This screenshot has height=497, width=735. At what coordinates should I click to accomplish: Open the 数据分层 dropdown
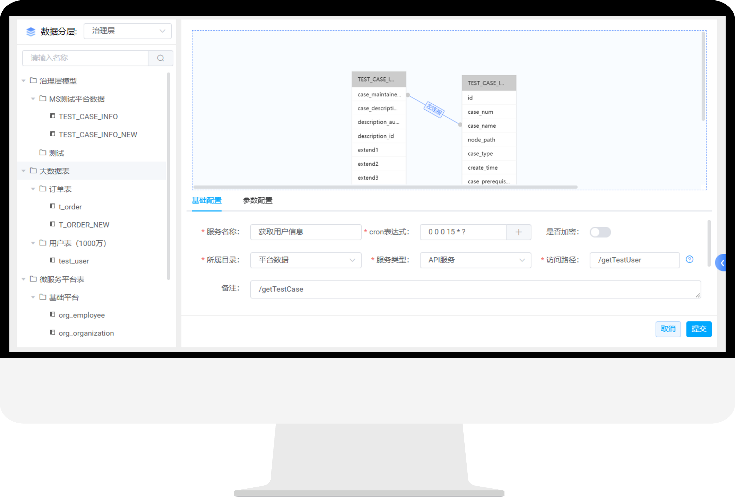[x=127, y=31]
